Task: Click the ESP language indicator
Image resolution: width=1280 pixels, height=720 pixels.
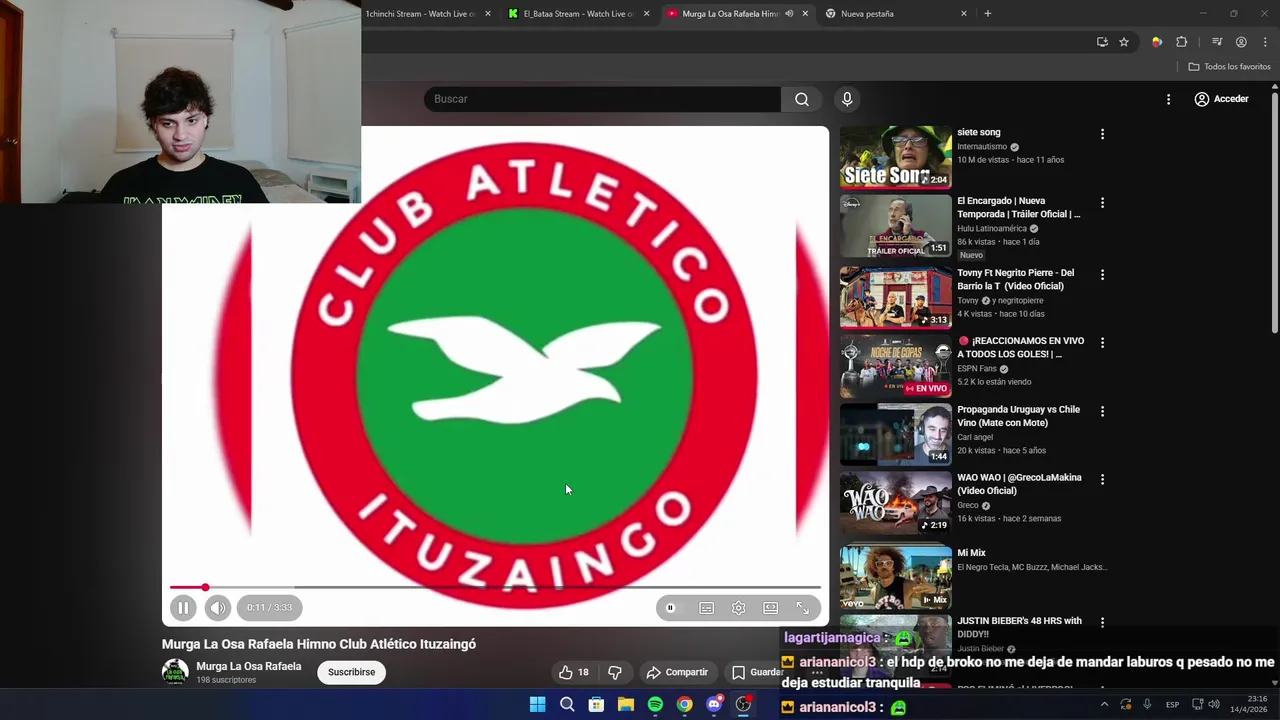Action: click(x=1173, y=704)
